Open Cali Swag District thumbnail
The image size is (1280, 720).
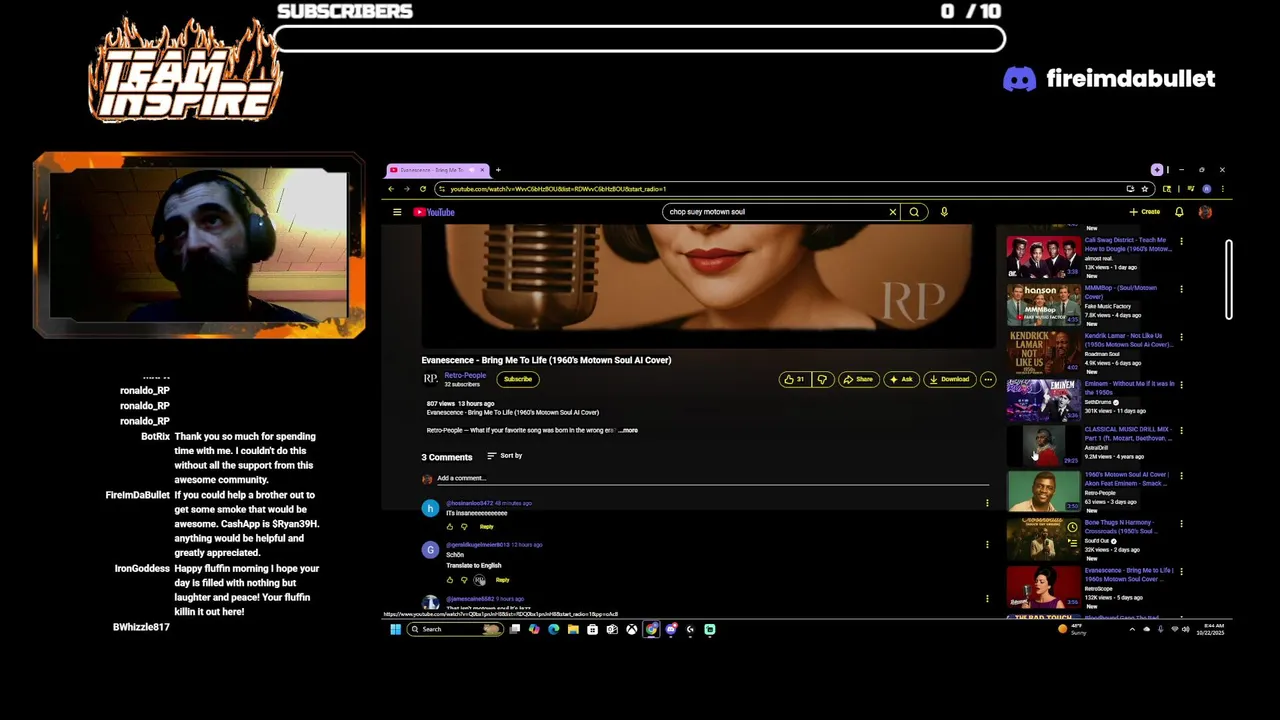[1043, 257]
